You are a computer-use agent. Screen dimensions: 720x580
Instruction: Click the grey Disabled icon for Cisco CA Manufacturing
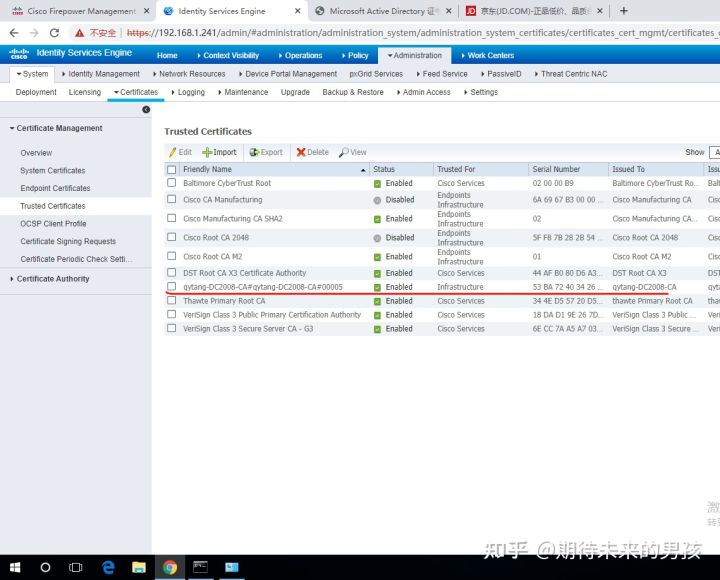click(x=377, y=200)
